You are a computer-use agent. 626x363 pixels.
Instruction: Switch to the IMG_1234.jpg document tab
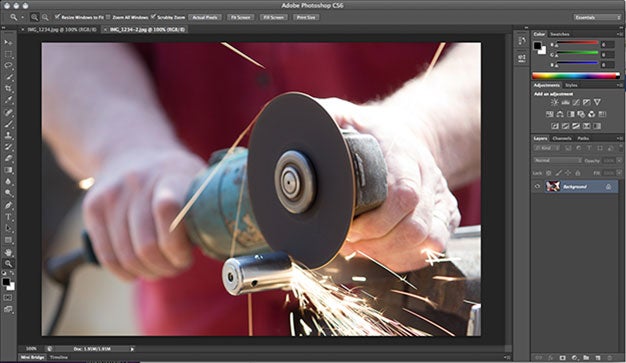62,29
